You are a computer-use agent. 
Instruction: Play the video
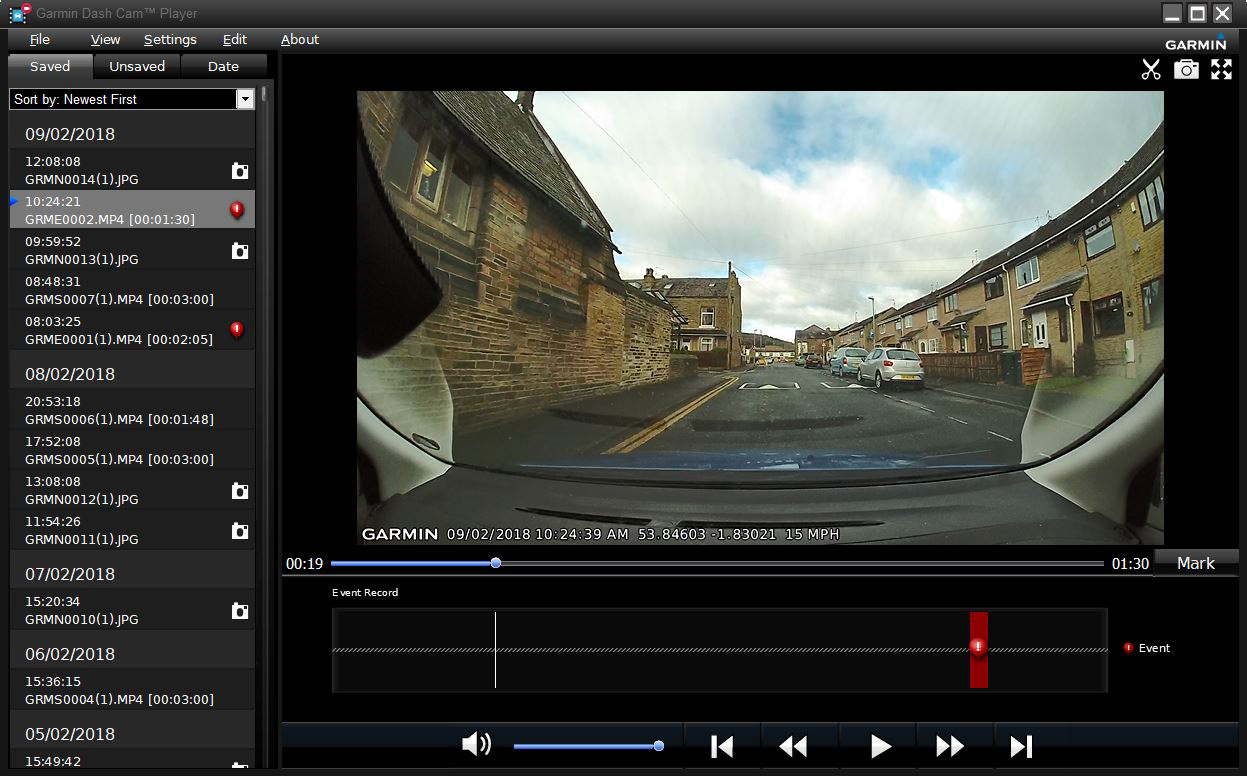pos(880,746)
